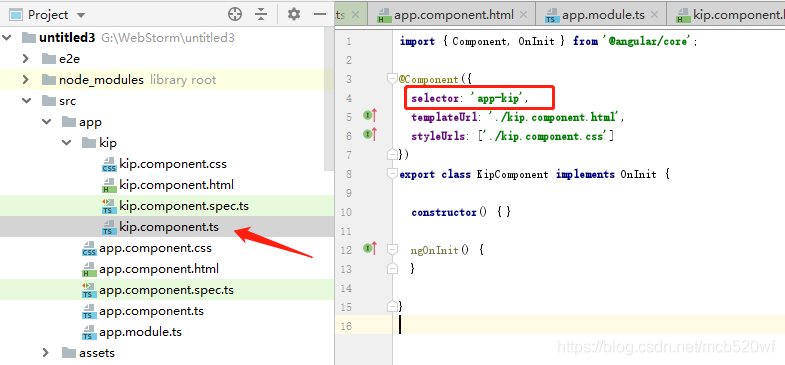The image size is (785, 365).
Task: Click the locate/scroll-from-source target icon
Action: (x=235, y=15)
